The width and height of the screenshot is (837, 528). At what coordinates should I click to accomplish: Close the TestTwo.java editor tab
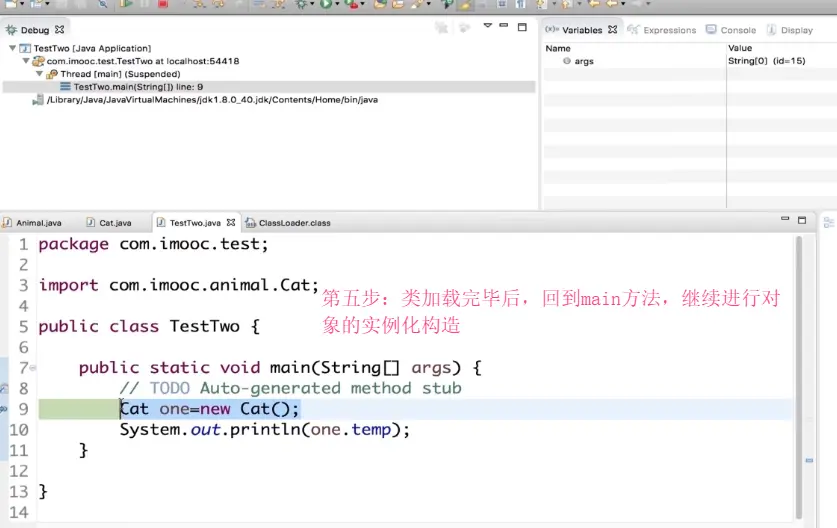pos(231,222)
